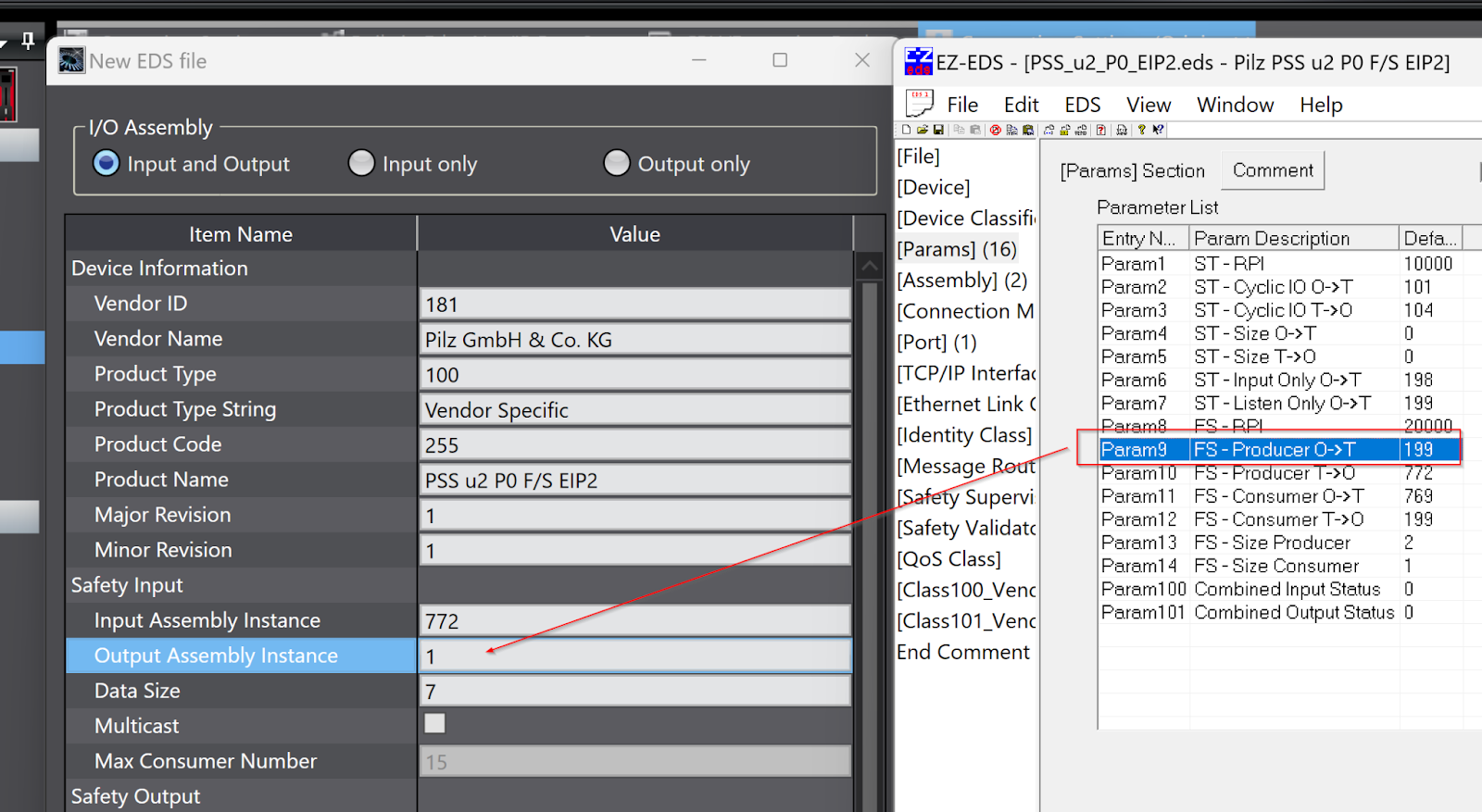
Task: Select Input only radio button
Action: coord(361,163)
